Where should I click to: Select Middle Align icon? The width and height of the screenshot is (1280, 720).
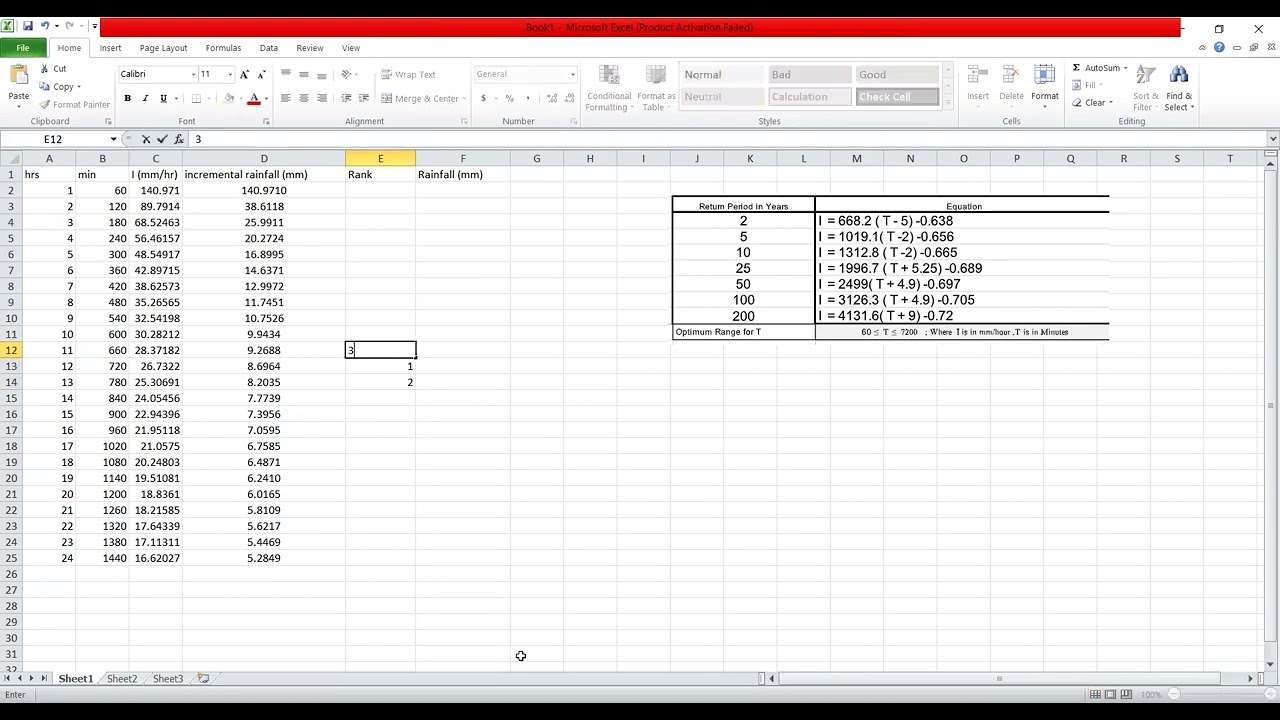304,74
